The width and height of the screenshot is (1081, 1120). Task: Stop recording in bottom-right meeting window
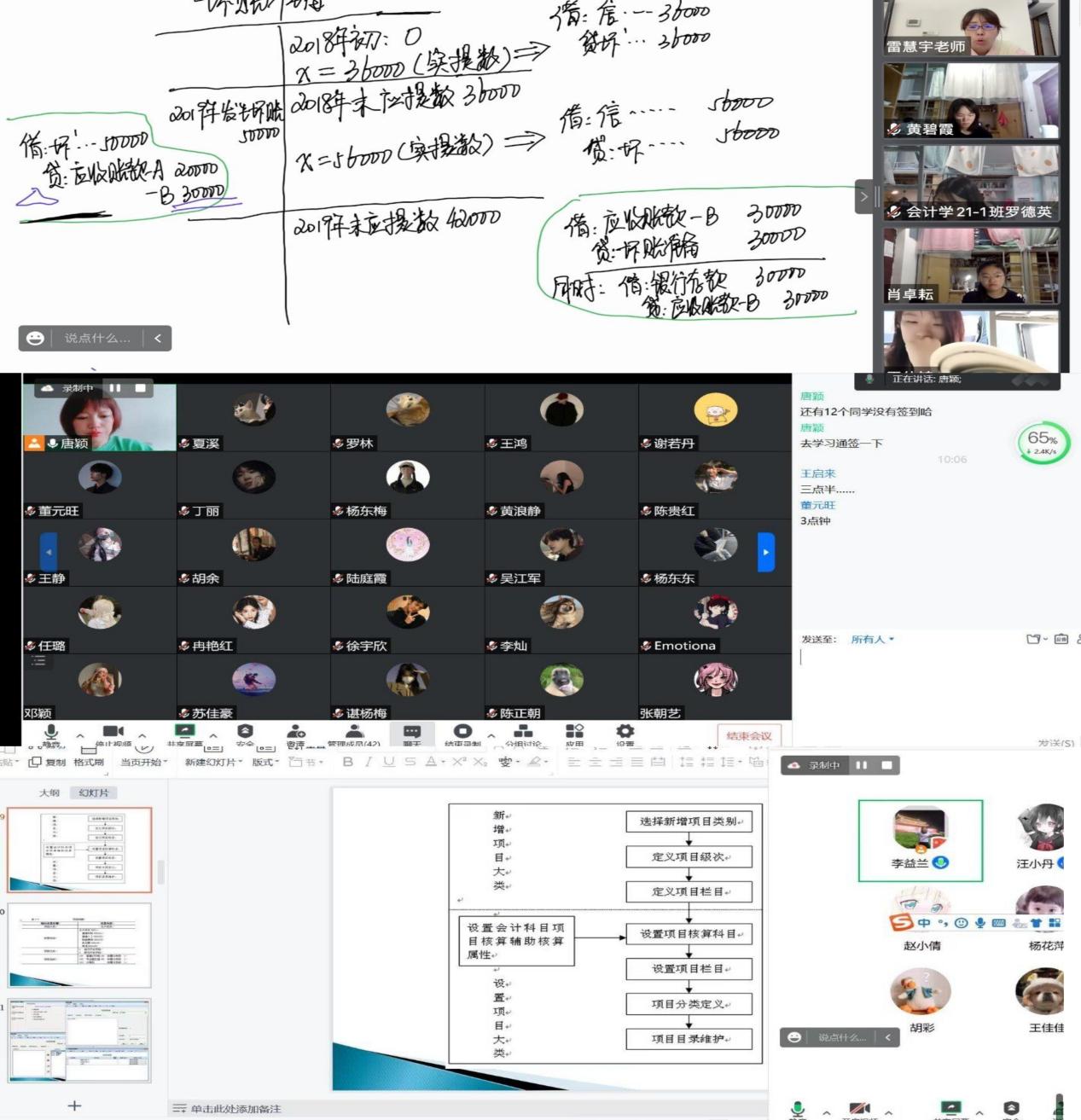click(x=887, y=765)
